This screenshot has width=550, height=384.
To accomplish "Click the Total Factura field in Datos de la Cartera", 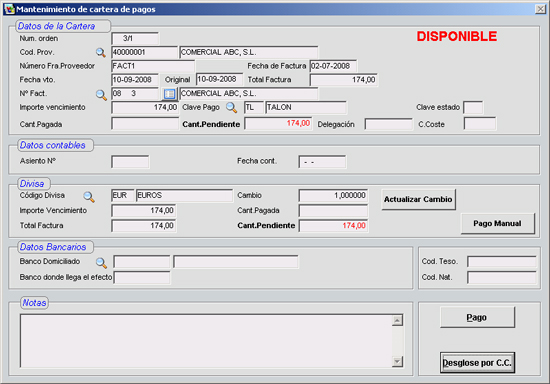I will pyautogui.click(x=344, y=80).
